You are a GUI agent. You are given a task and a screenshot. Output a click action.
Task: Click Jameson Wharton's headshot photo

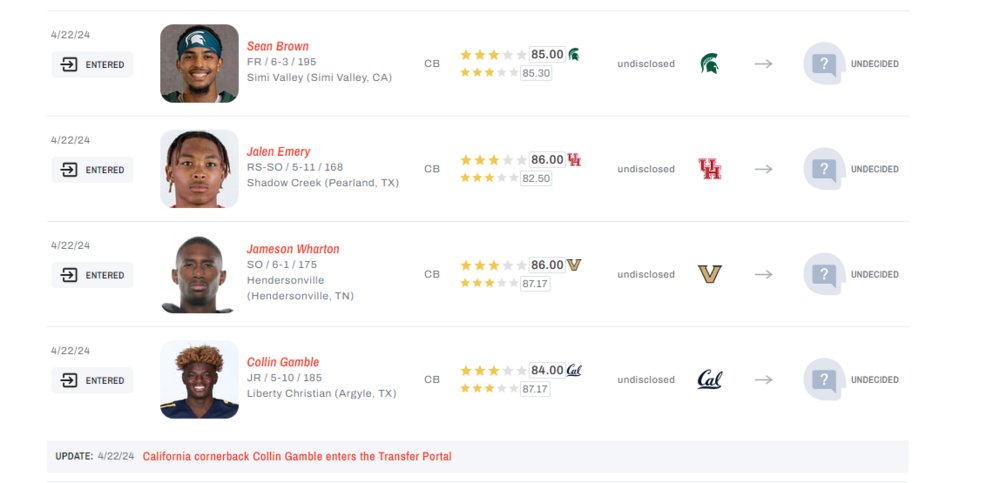[x=199, y=274]
